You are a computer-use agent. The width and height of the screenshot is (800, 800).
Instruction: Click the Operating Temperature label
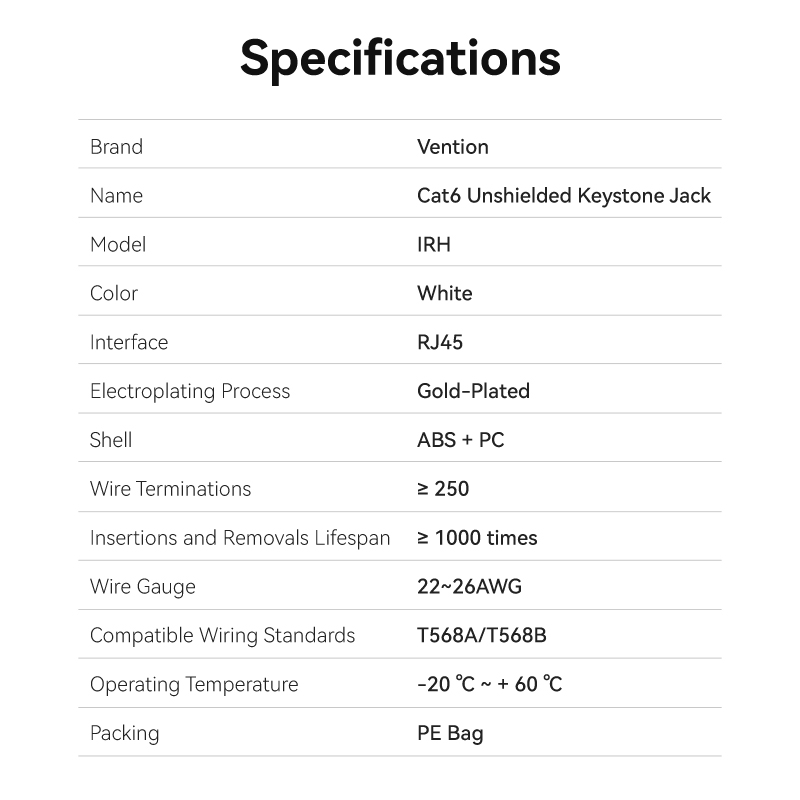click(194, 685)
